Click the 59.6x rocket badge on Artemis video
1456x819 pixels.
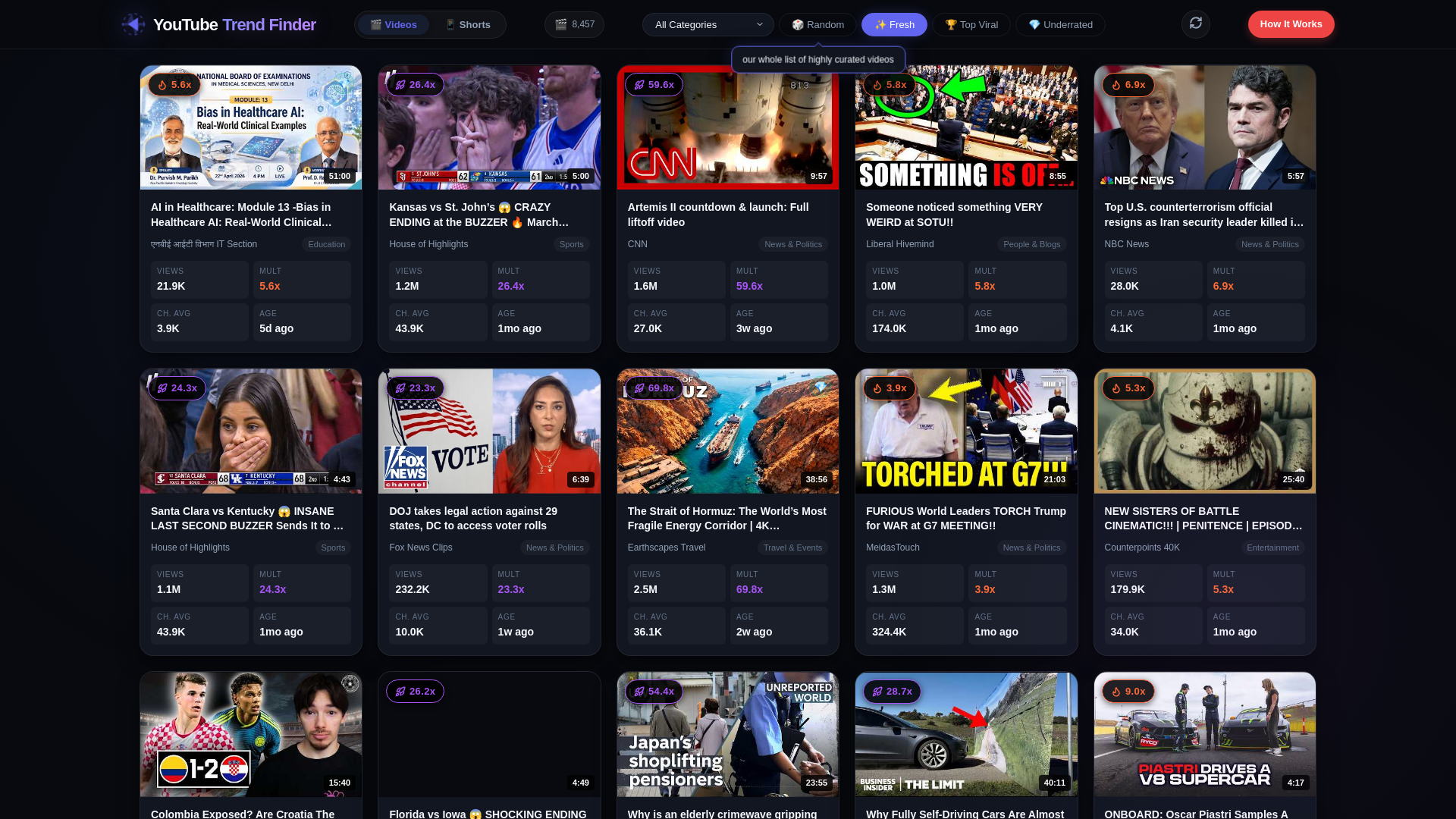point(654,85)
